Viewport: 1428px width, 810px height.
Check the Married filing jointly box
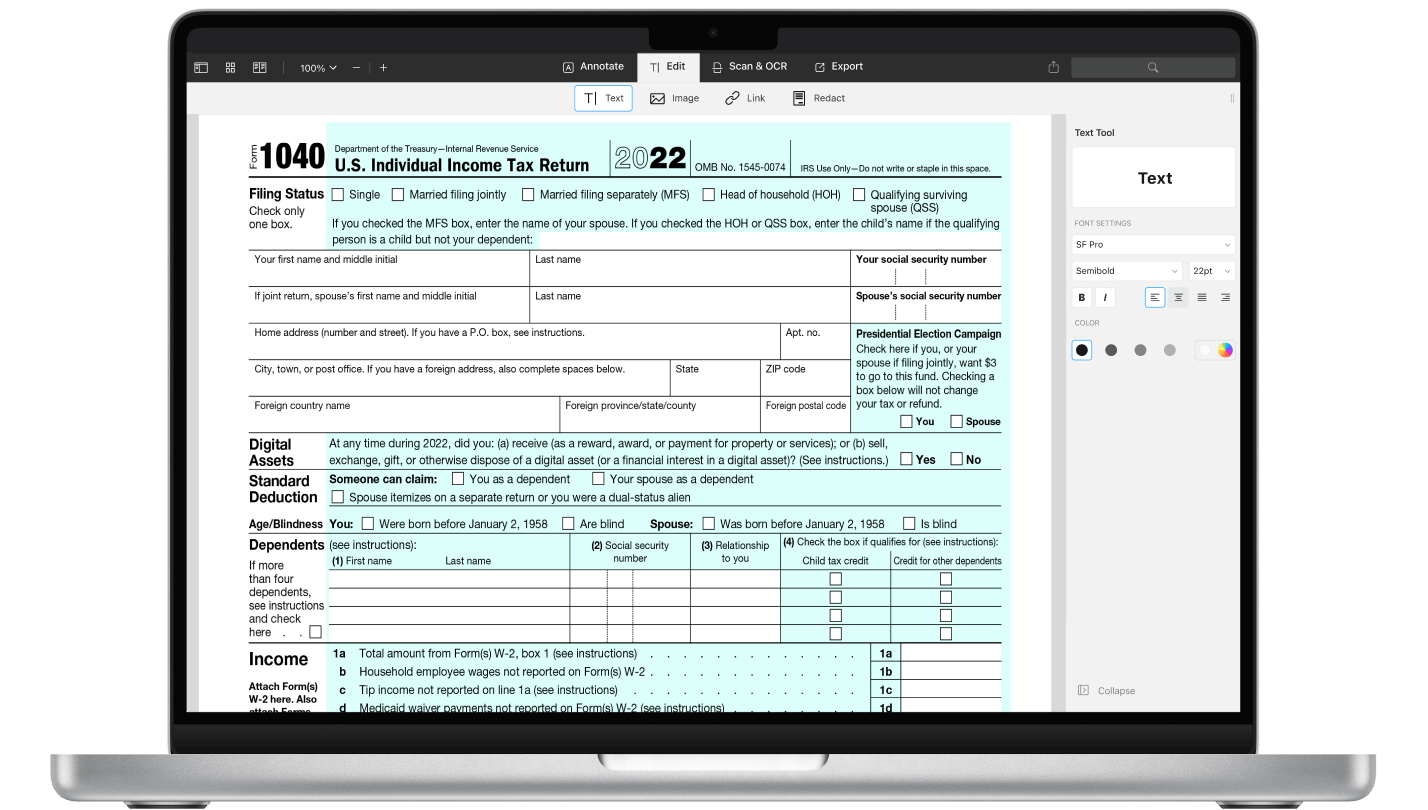click(x=398, y=195)
